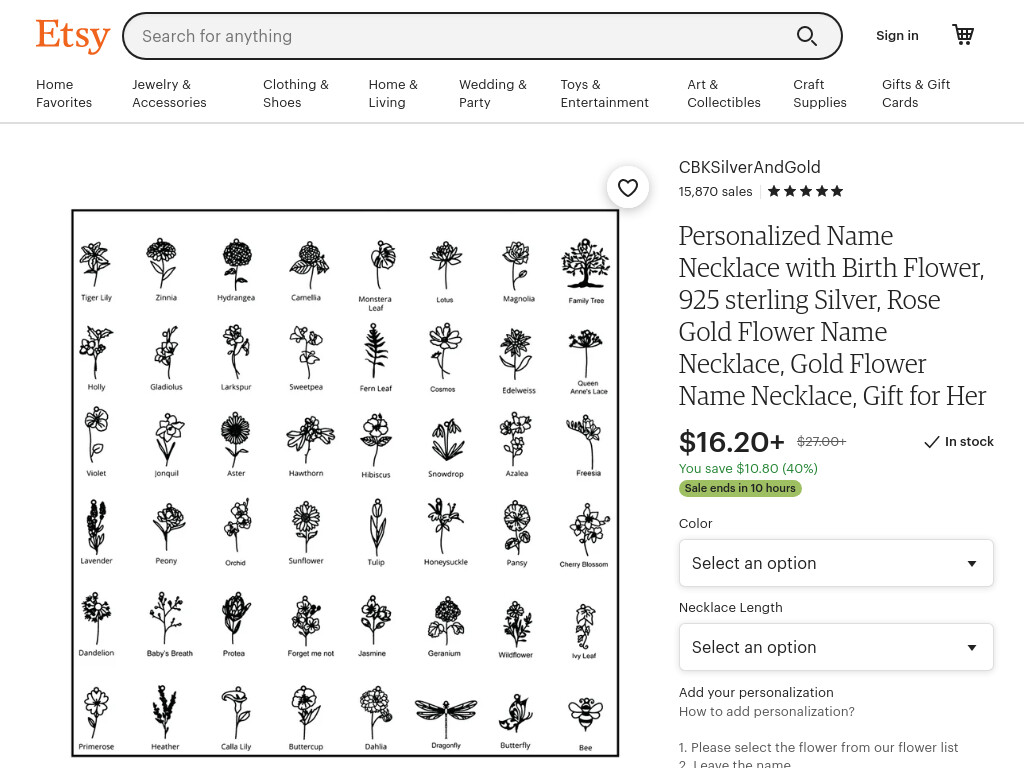
Task: Open the Necklace Length dropdown
Action: pyautogui.click(x=836, y=647)
